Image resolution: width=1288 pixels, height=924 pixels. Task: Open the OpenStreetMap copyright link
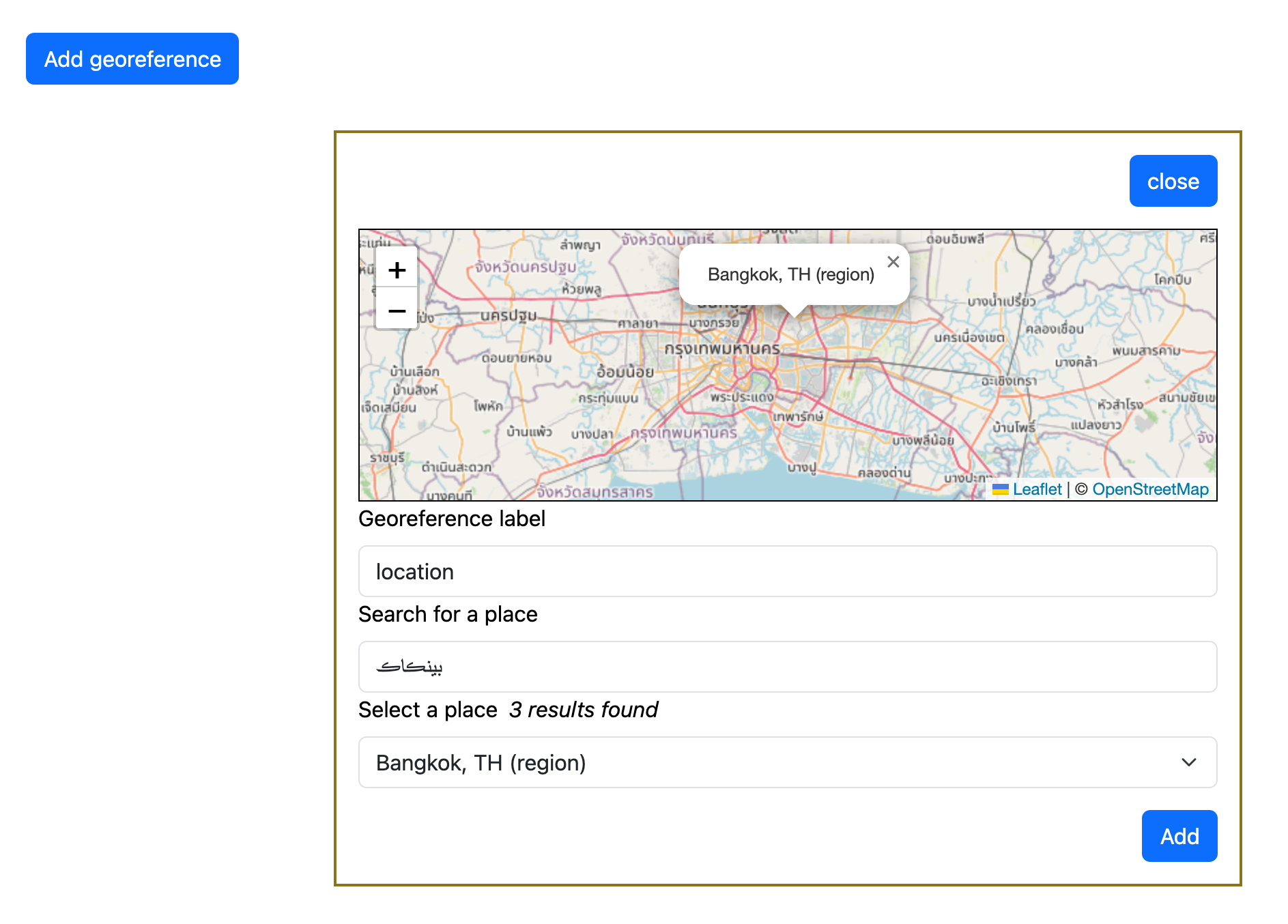(1150, 489)
